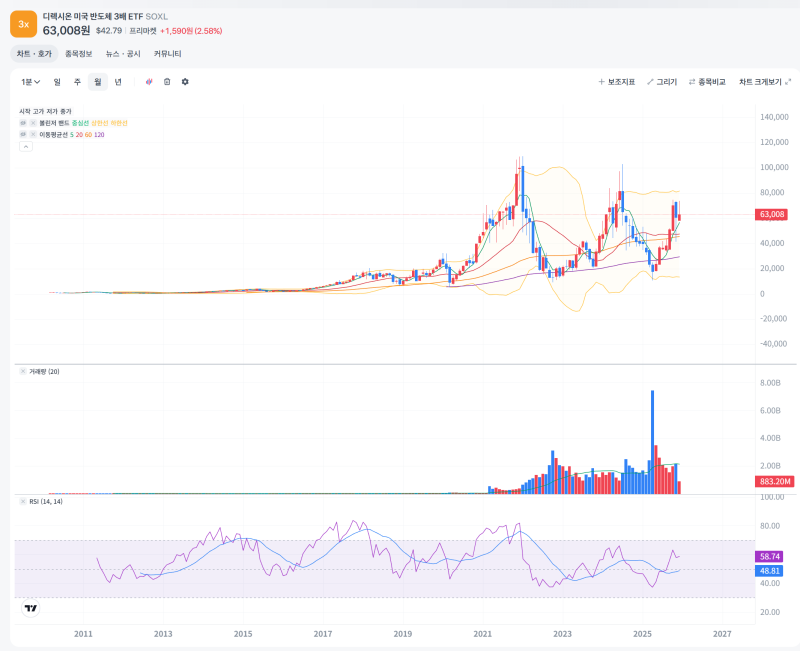Image resolution: width=800 pixels, height=651 pixels.
Task: Select the 일 daily timeframe
Action: click(x=57, y=82)
